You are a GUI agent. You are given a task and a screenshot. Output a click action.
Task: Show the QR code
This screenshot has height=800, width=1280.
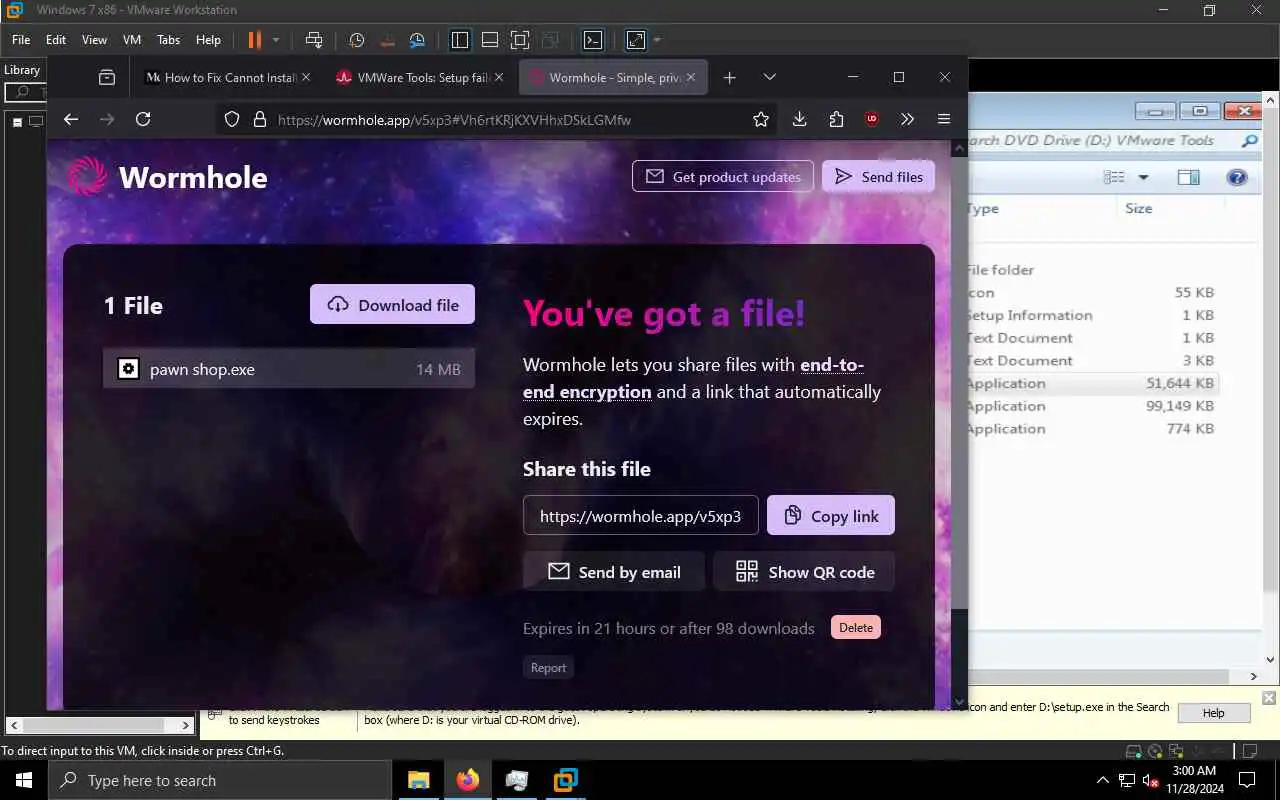pos(804,572)
